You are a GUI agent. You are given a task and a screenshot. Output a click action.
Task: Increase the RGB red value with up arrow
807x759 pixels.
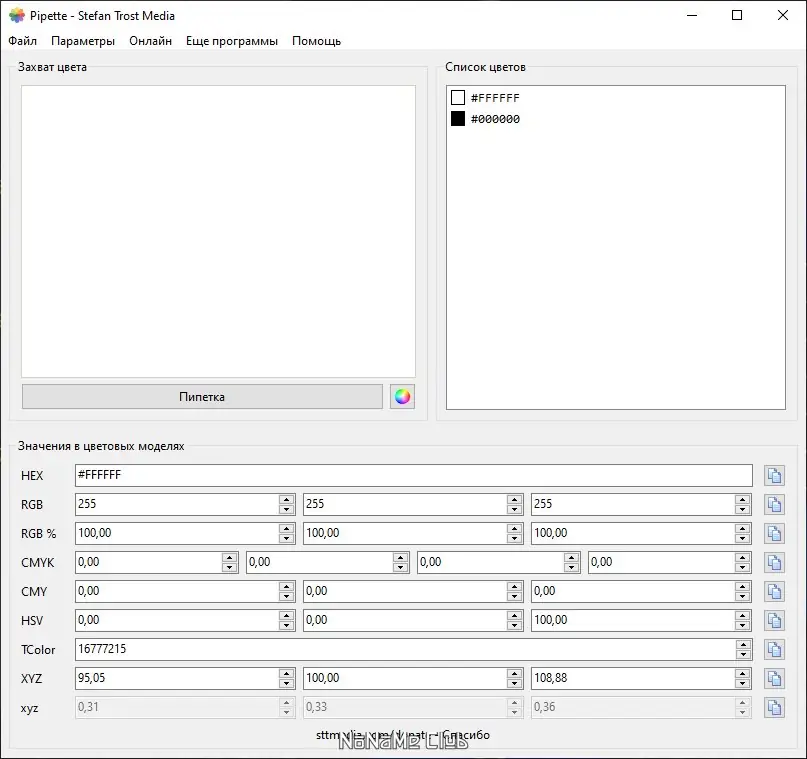pos(287,499)
